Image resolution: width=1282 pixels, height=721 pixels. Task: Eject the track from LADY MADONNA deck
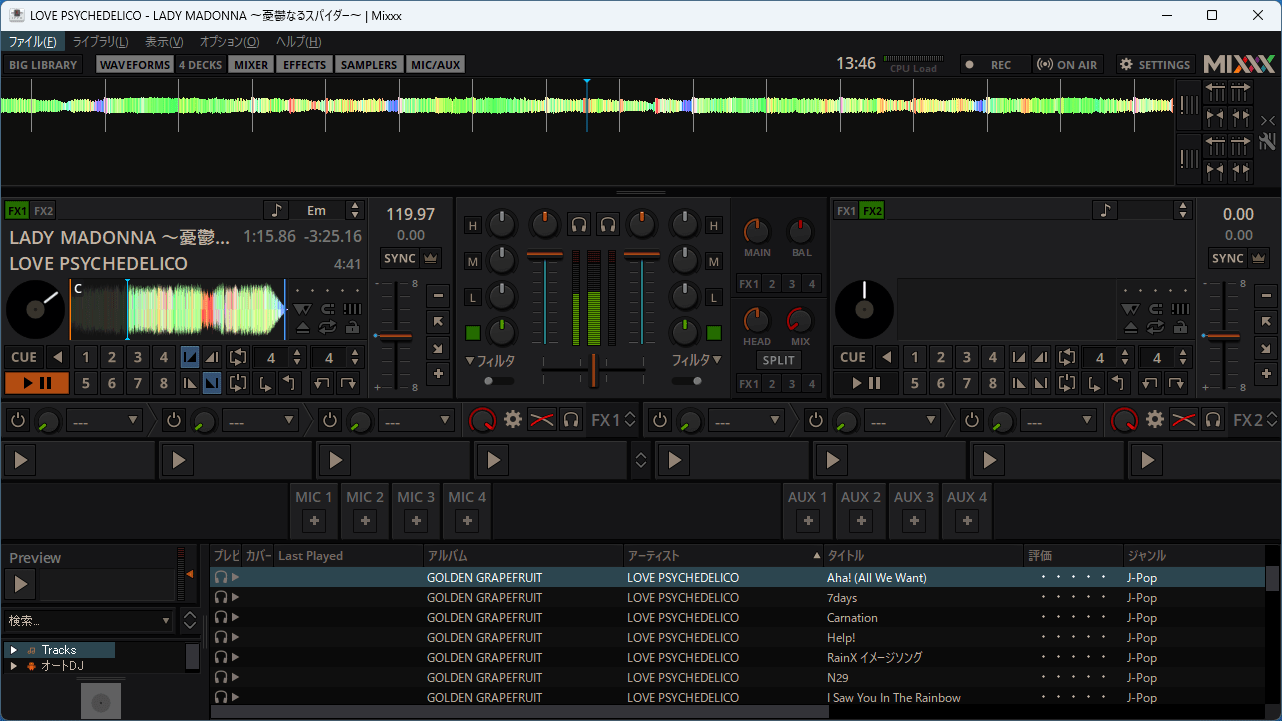click(x=303, y=327)
